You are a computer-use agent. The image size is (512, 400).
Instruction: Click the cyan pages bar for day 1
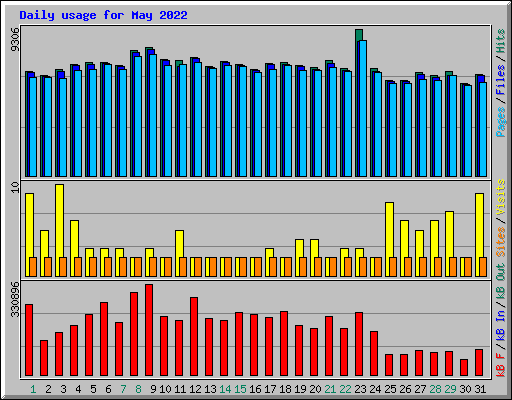pyautogui.click(x=33, y=127)
